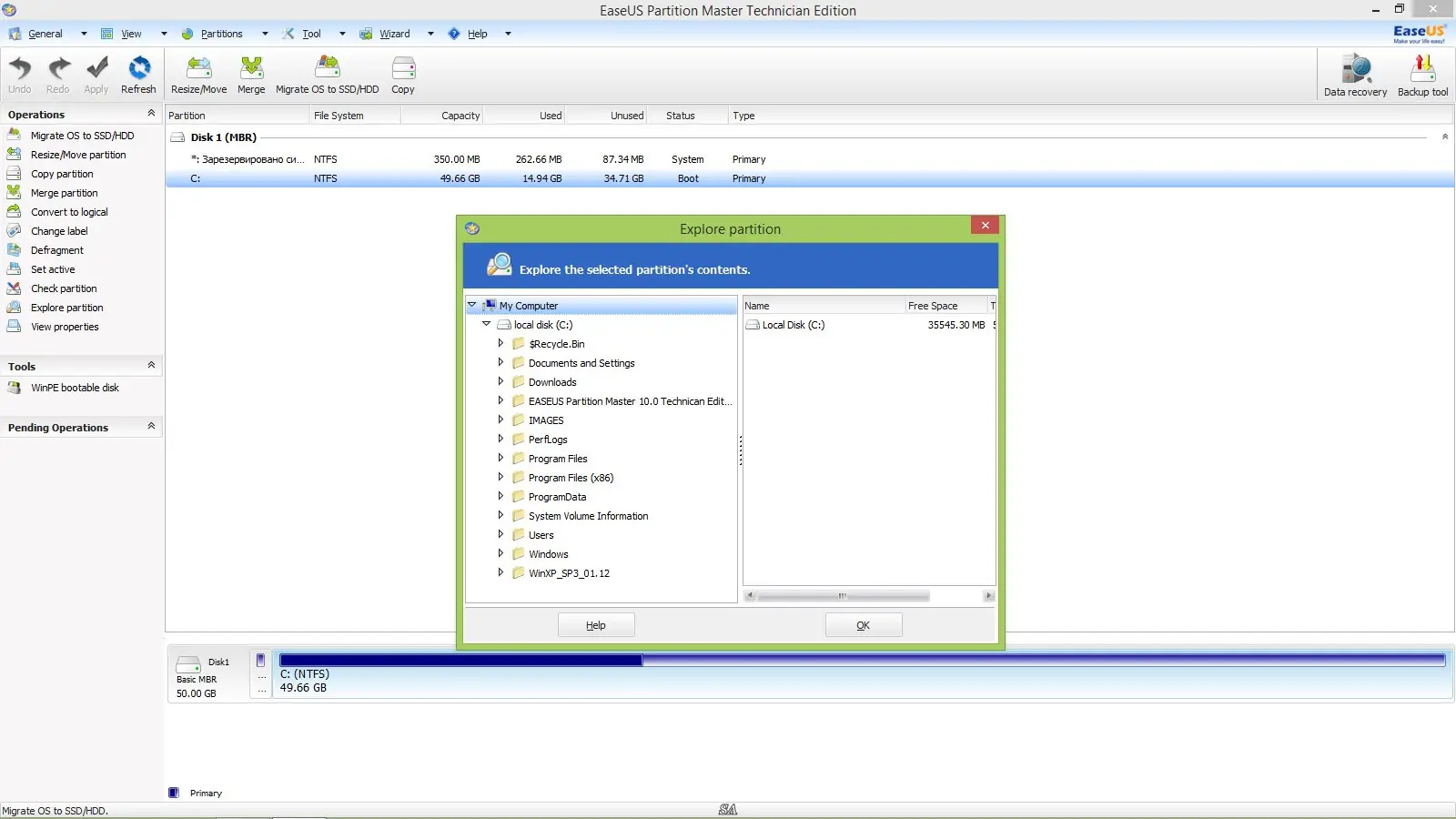
Task: Select System Volume Information folder
Action: click(588, 516)
